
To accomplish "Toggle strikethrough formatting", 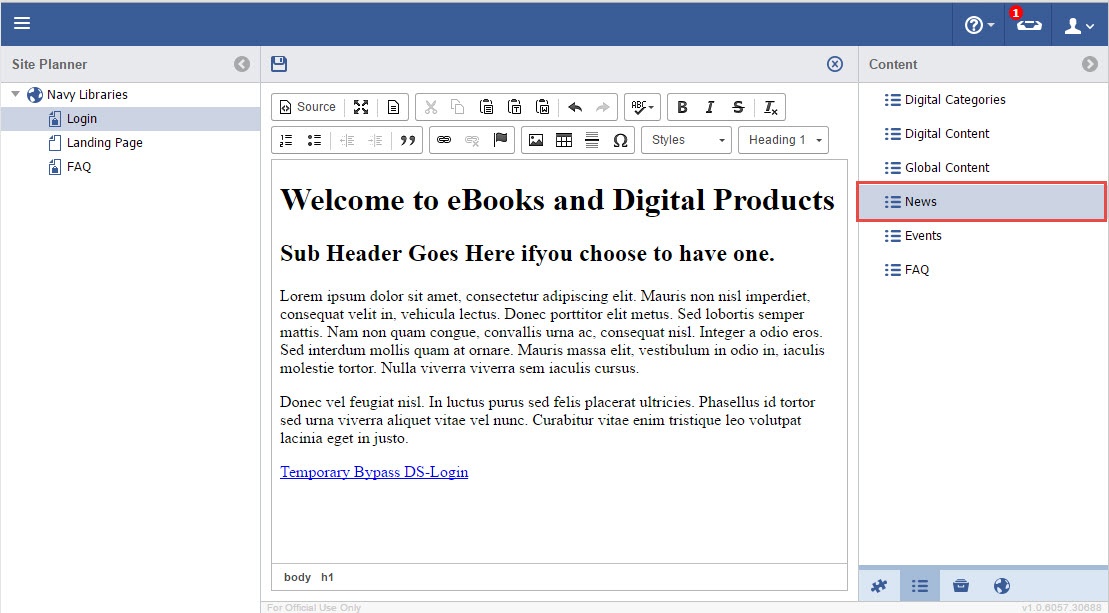I will point(738,107).
